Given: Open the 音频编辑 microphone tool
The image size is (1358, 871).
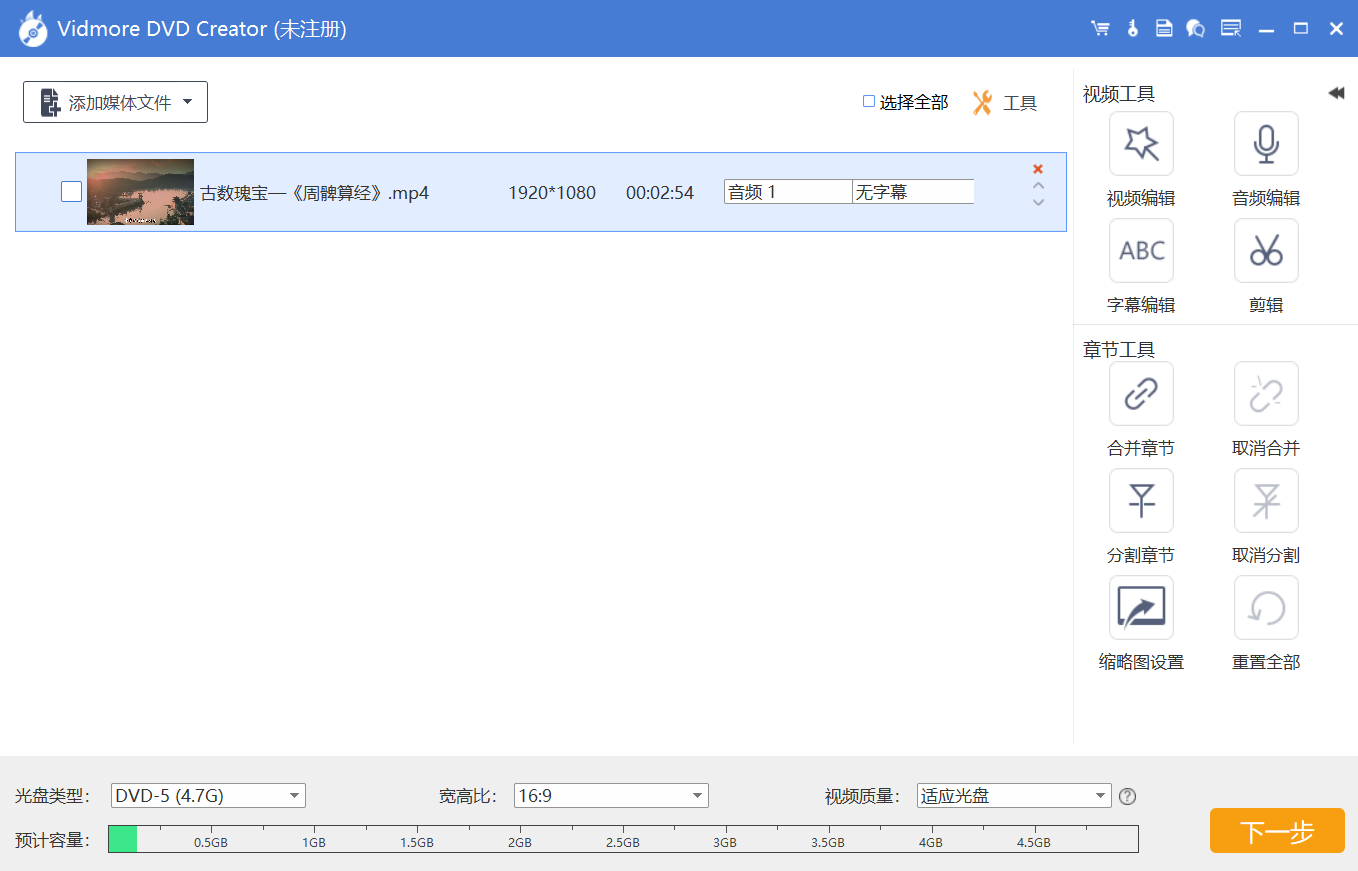Looking at the screenshot, I should [x=1266, y=144].
